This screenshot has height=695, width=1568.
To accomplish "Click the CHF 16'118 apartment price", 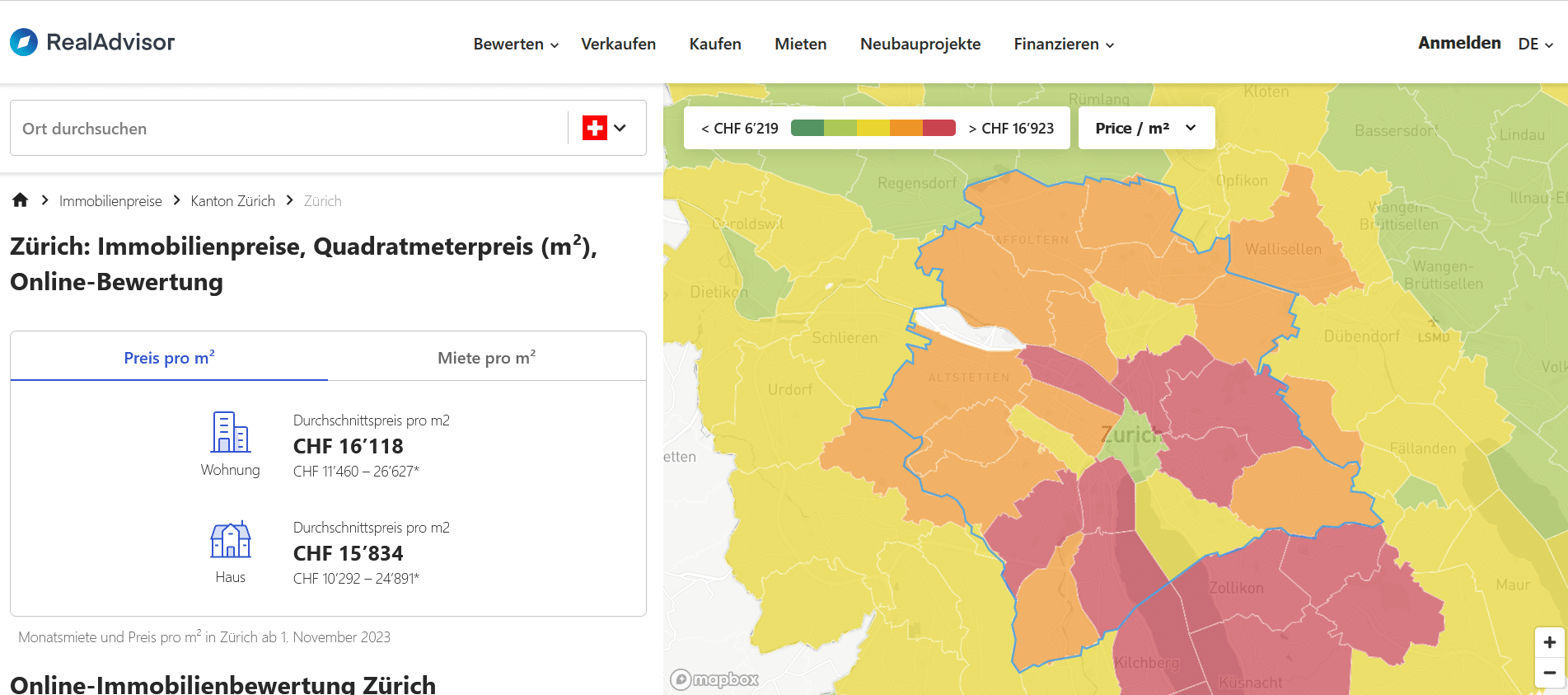I will (349, 446).
